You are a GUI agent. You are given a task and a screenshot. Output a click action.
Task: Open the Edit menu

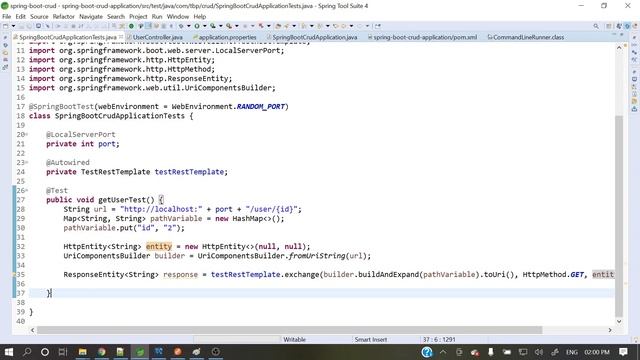click(x=20, y=17)
